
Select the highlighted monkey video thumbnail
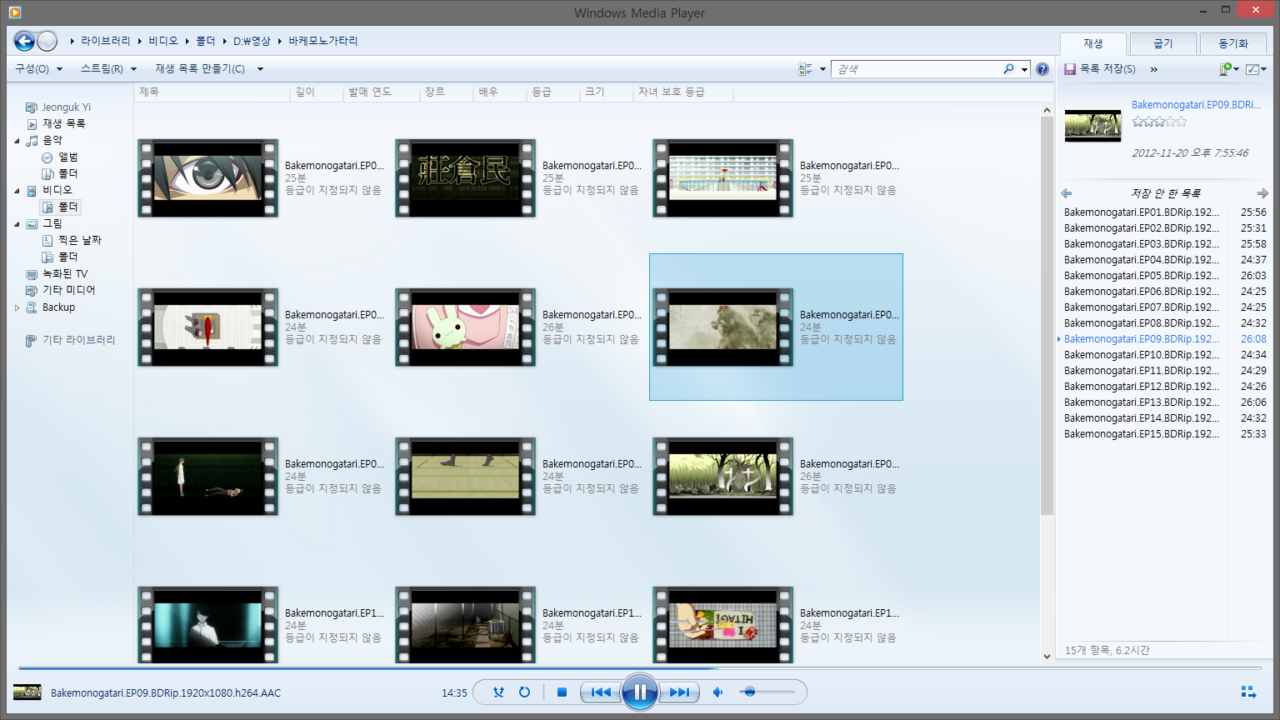723,327
